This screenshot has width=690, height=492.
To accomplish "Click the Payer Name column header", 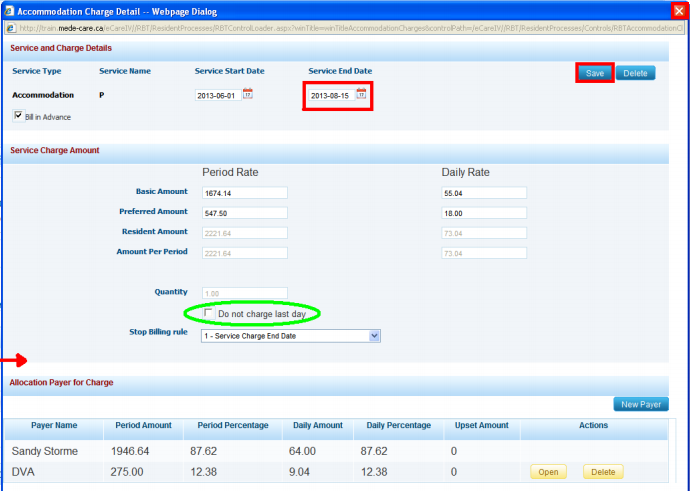I will (53, 425).
